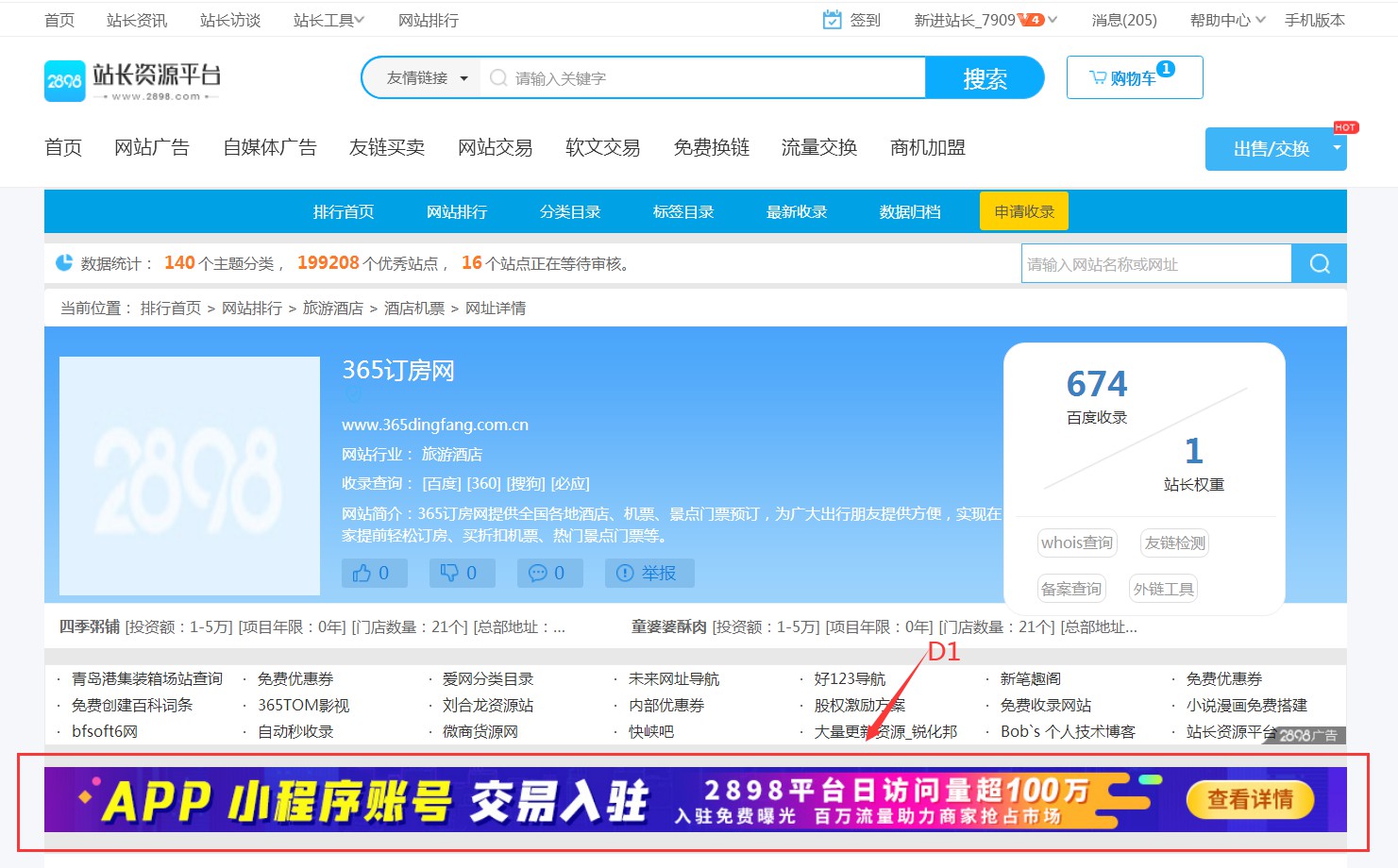This screenshot has height=868, width=1398.
Task: Focus the 请输入网站名称或网址 field
Action: click(1156, 264)
